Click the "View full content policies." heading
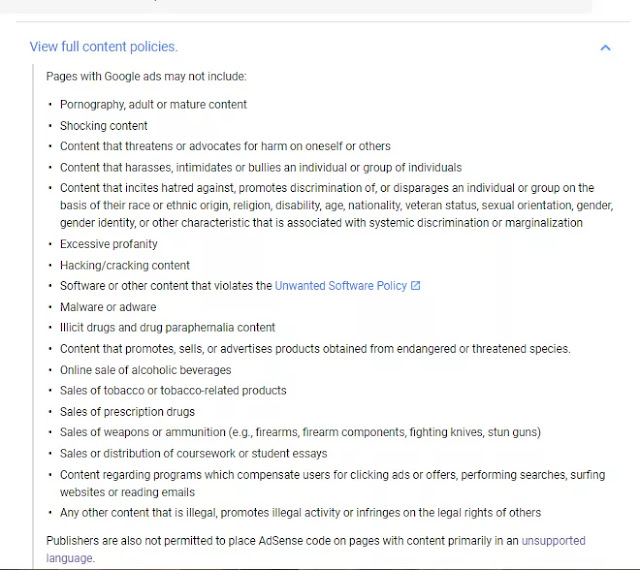The image size is (640, 570). click(x=103, y=47)
